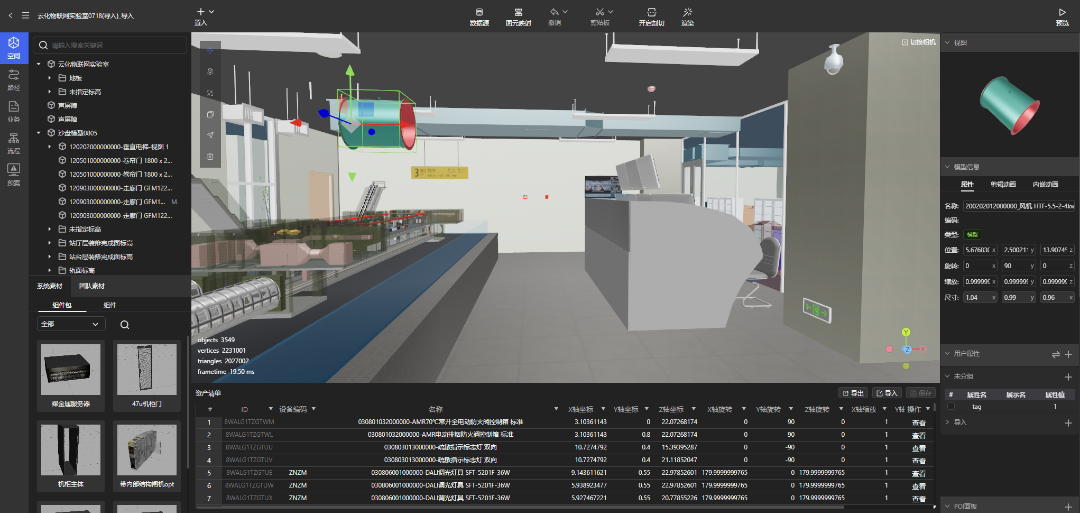1080x513 pixels.
Task: Click the import button above asset table
Action: click(x=887, y=393)
